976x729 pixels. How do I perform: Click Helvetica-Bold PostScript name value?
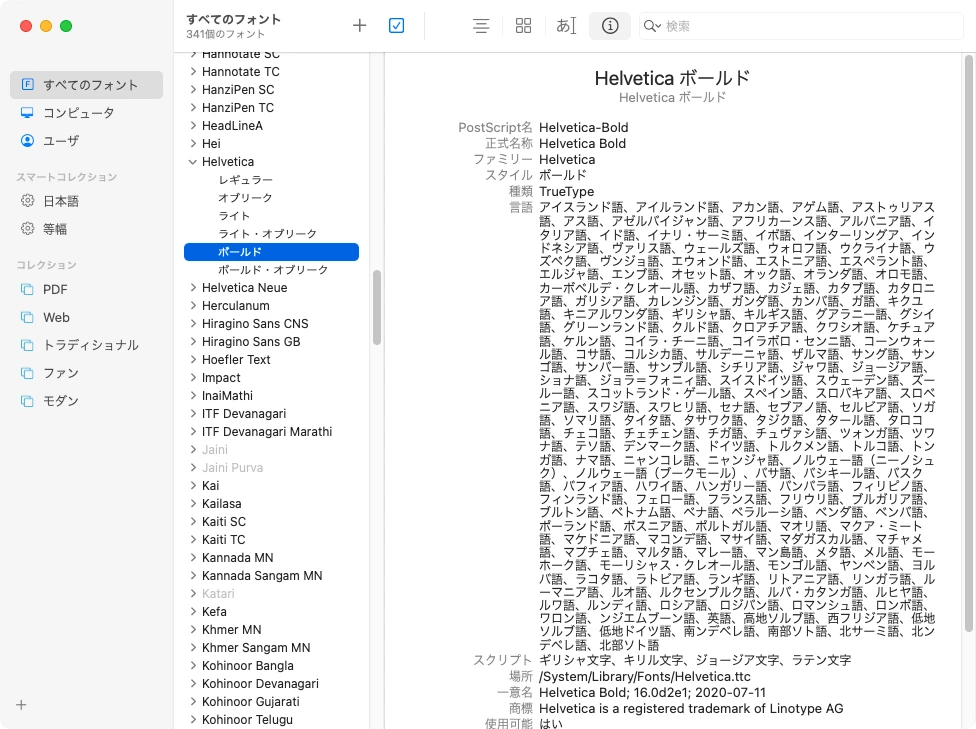pos(583,128)
